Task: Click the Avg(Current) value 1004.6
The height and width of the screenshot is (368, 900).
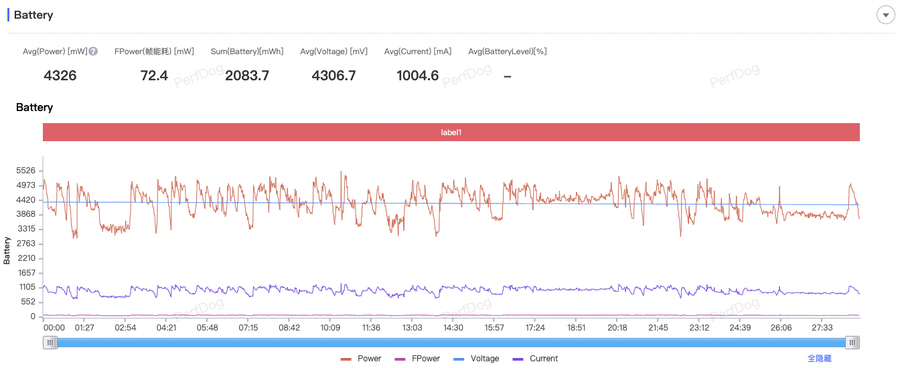Action: (x=418, y=75)
